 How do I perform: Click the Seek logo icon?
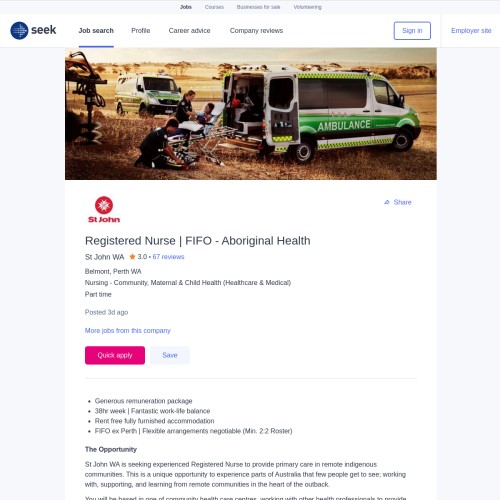(19, 30)
